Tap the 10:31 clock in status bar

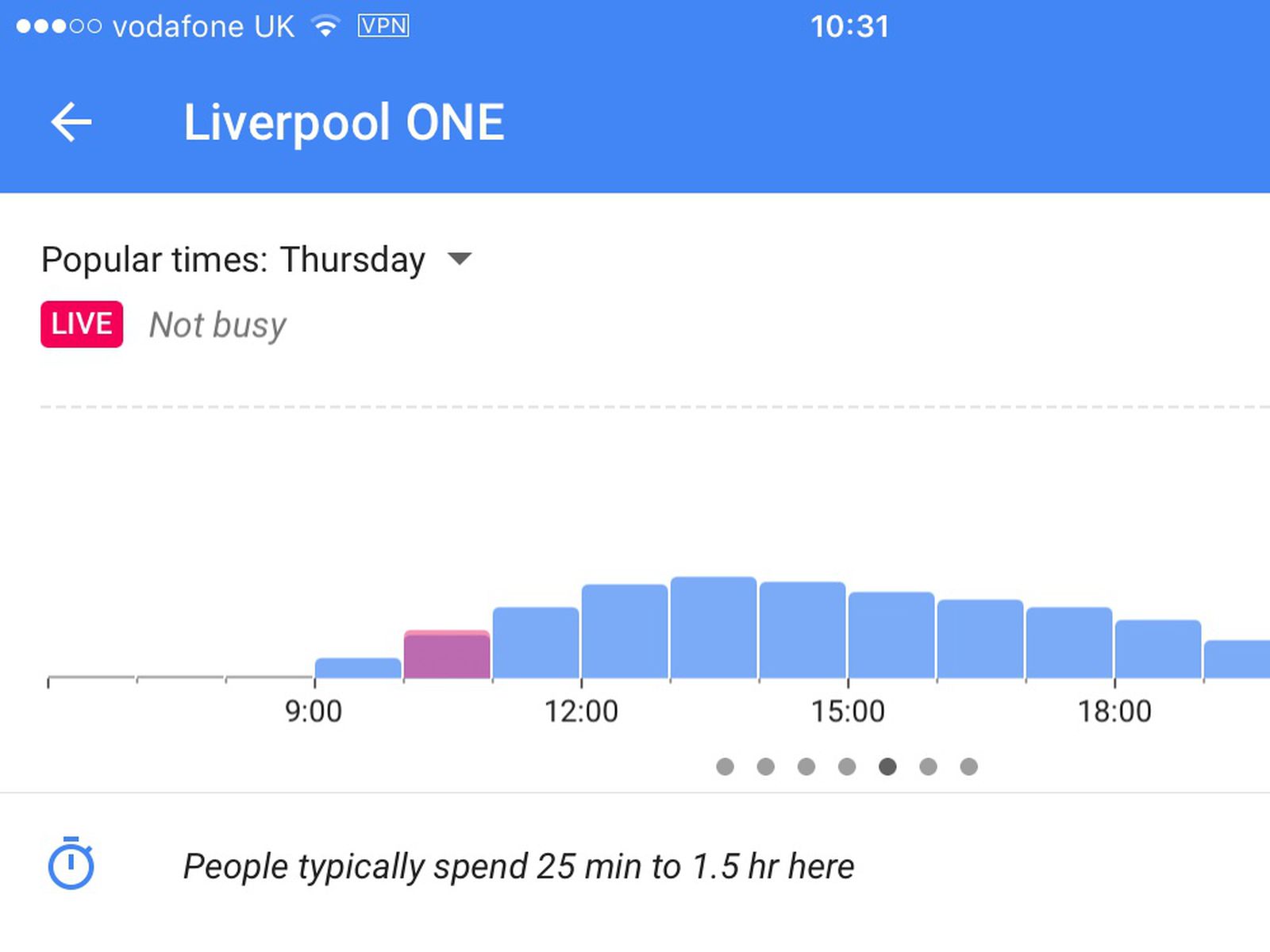[849, 26]
